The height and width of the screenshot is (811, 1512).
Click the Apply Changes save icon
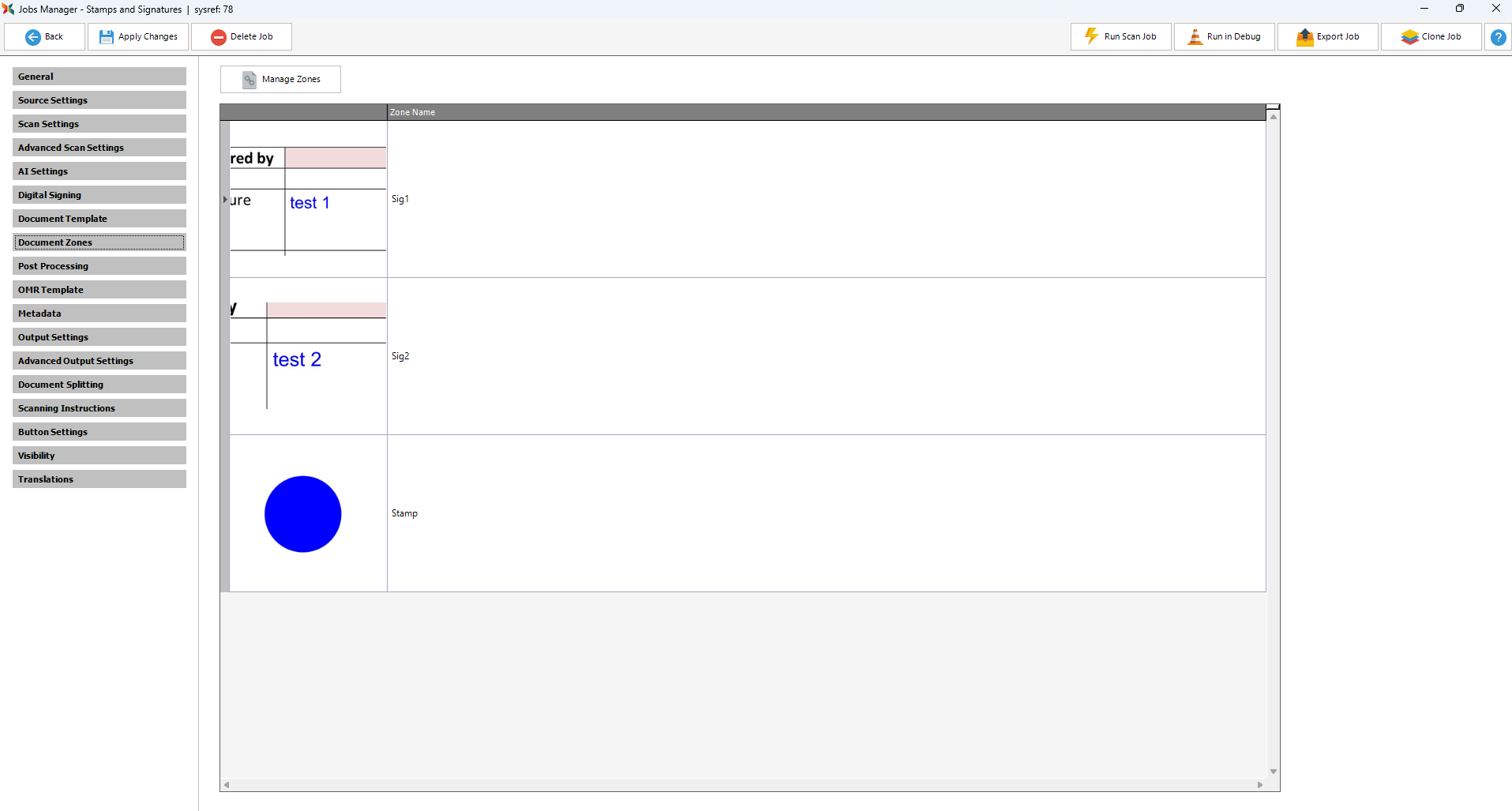click(107, 37)
